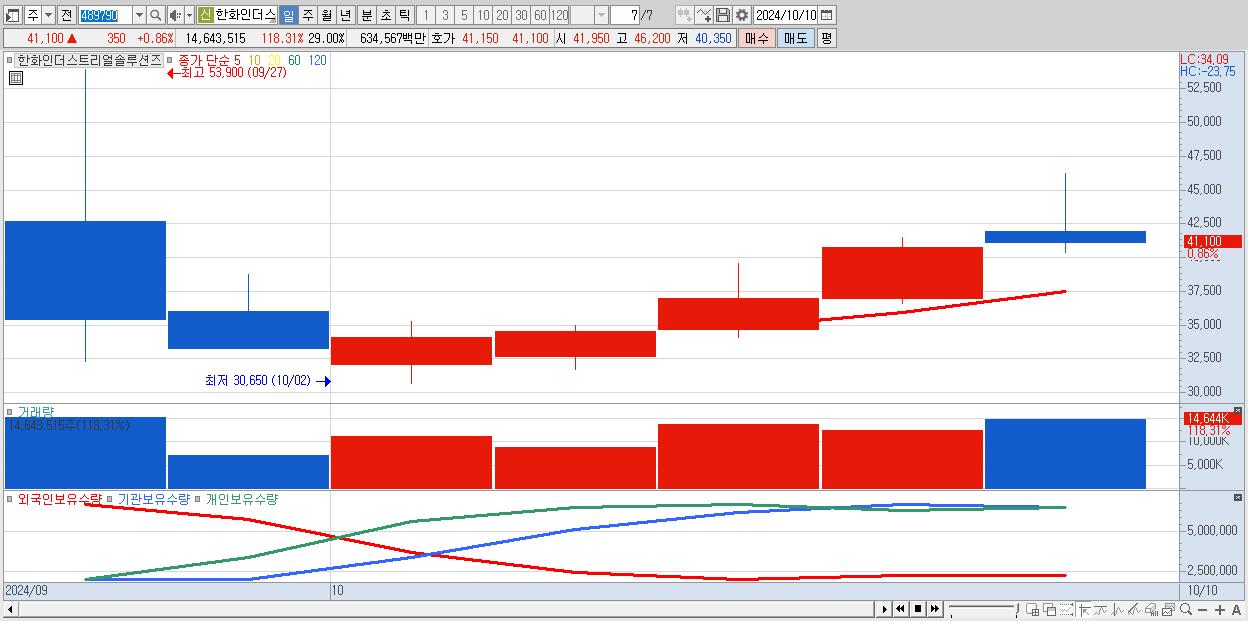The image size is (1248, 621).
Task: Click the A auto-fit icon
Action: pos(1237,610)
